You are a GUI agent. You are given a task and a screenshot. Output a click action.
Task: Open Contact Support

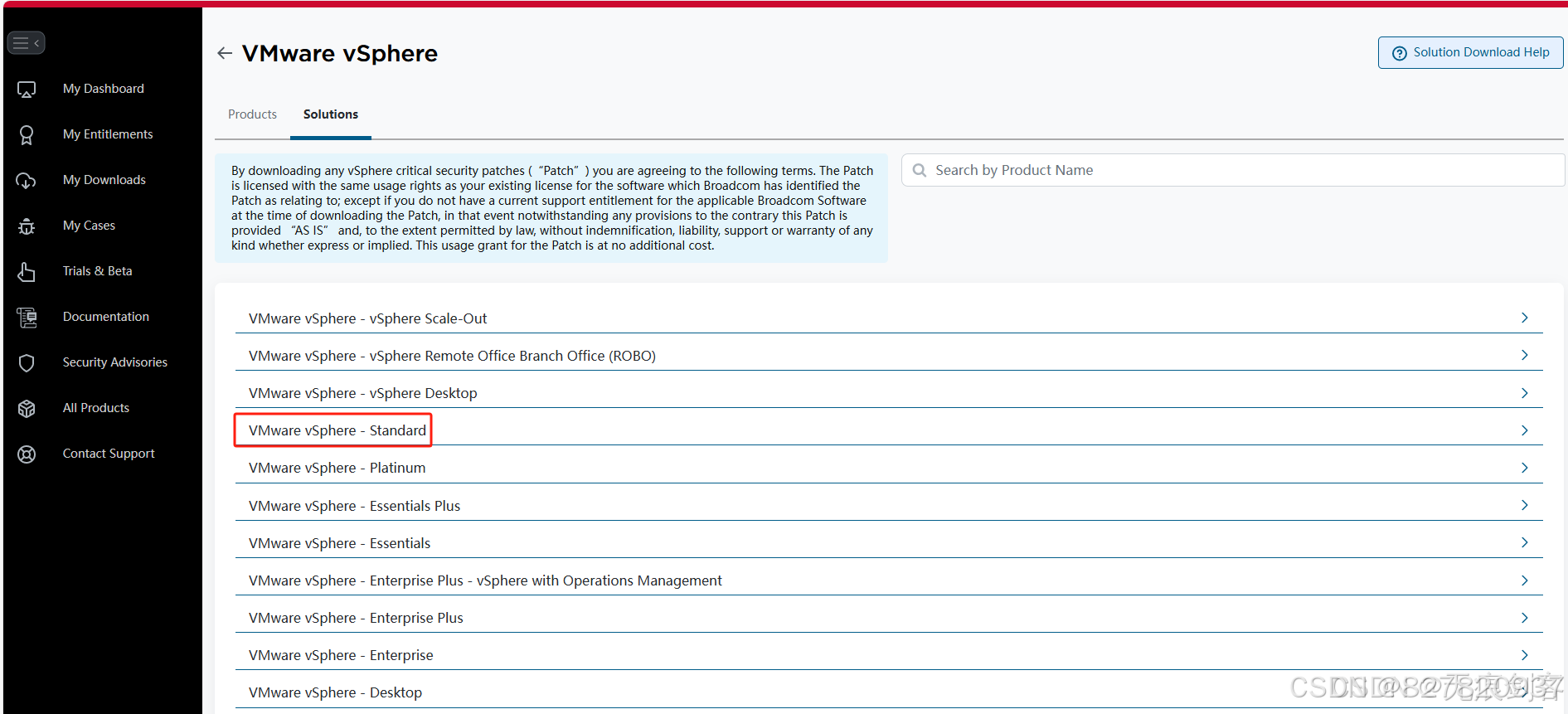click(x=109, y=454)
